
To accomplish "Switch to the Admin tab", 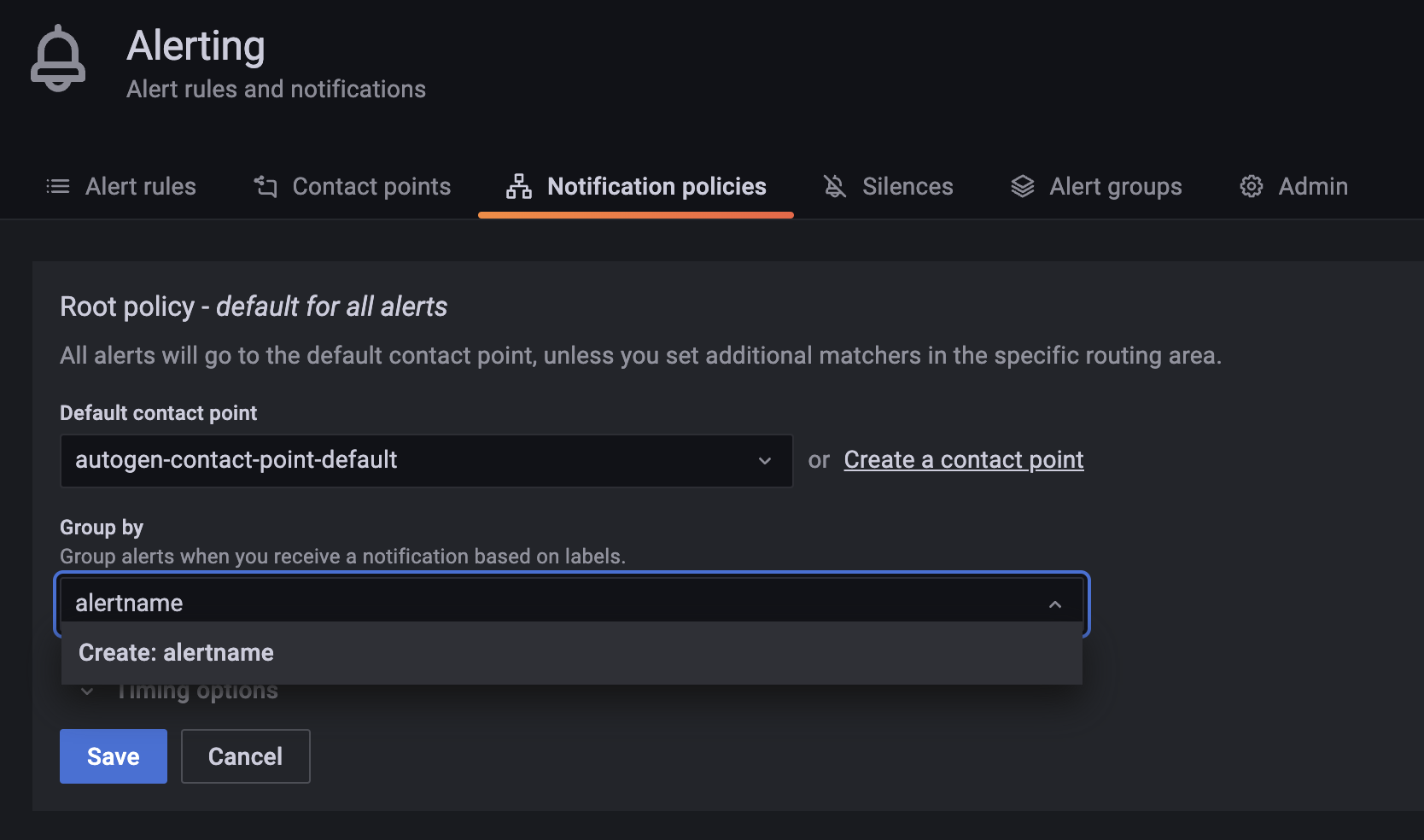I will click(1312, 186).
